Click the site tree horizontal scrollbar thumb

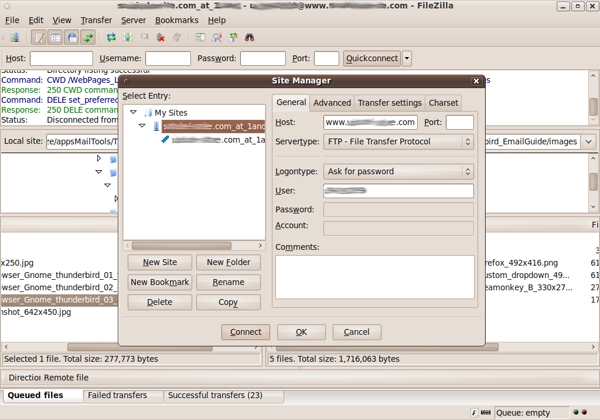181,246
